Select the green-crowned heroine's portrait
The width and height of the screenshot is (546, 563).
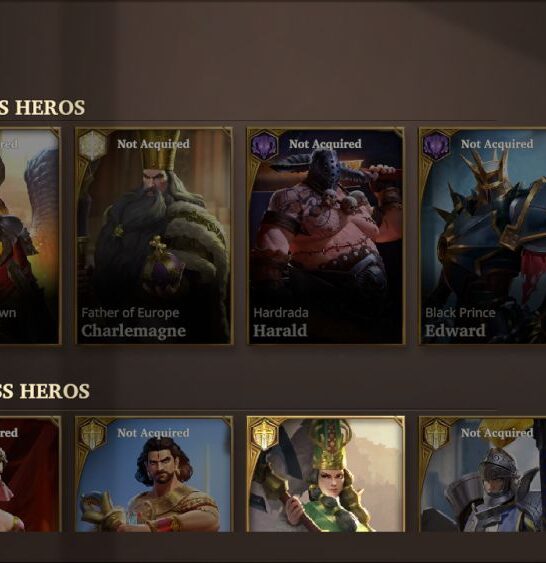tap(326, 474)
